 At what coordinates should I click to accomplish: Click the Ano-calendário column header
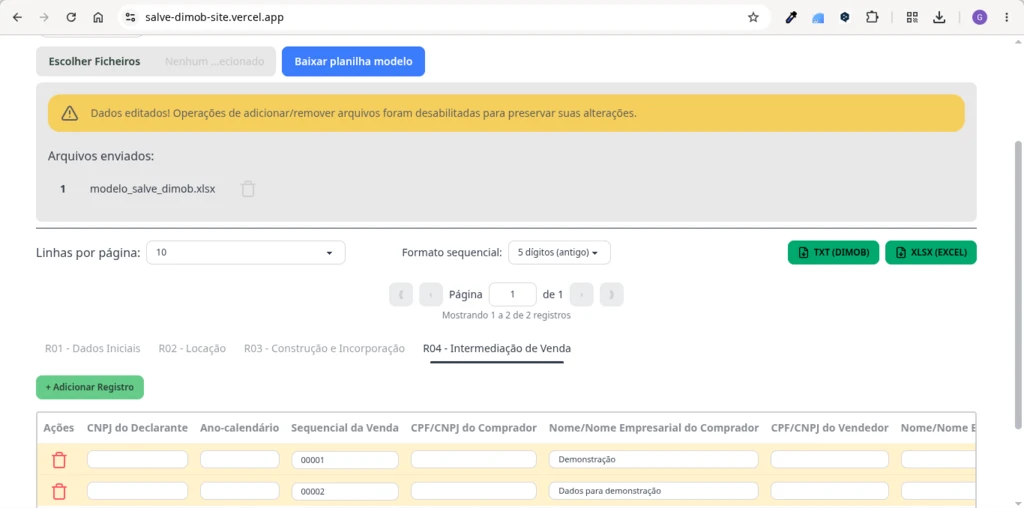(x=240, y=428)
